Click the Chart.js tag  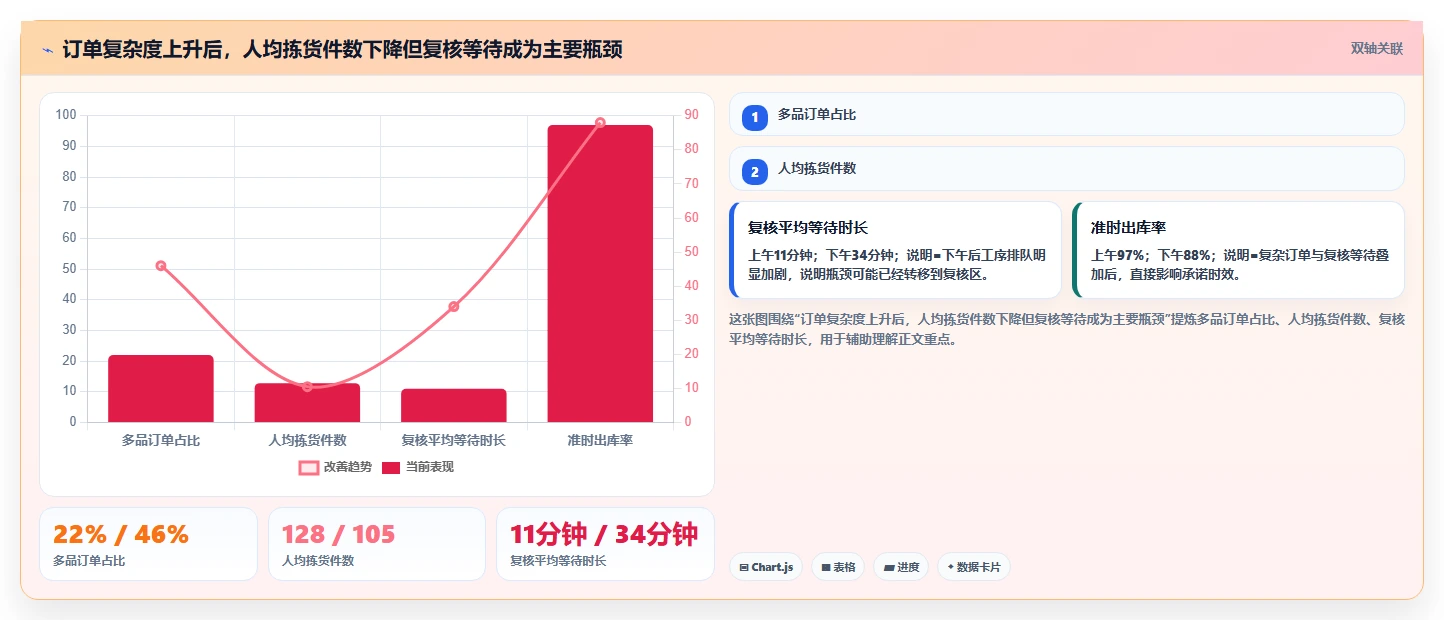click(x=766, y=567)
